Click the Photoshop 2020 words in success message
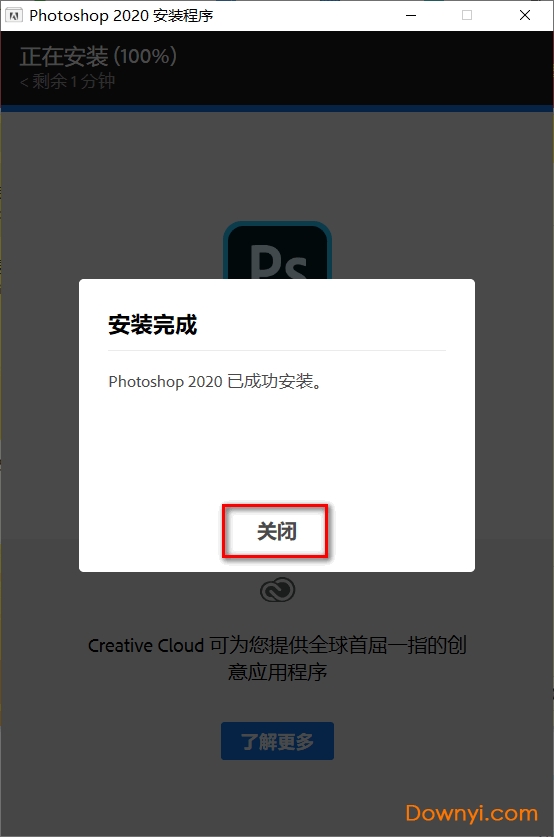Viewport: 554px width, 837px height. click(165, 382)
